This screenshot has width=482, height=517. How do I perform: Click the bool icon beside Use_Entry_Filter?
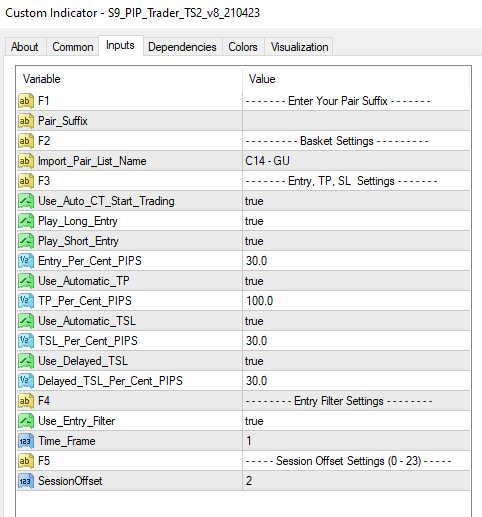click(26, 421)
